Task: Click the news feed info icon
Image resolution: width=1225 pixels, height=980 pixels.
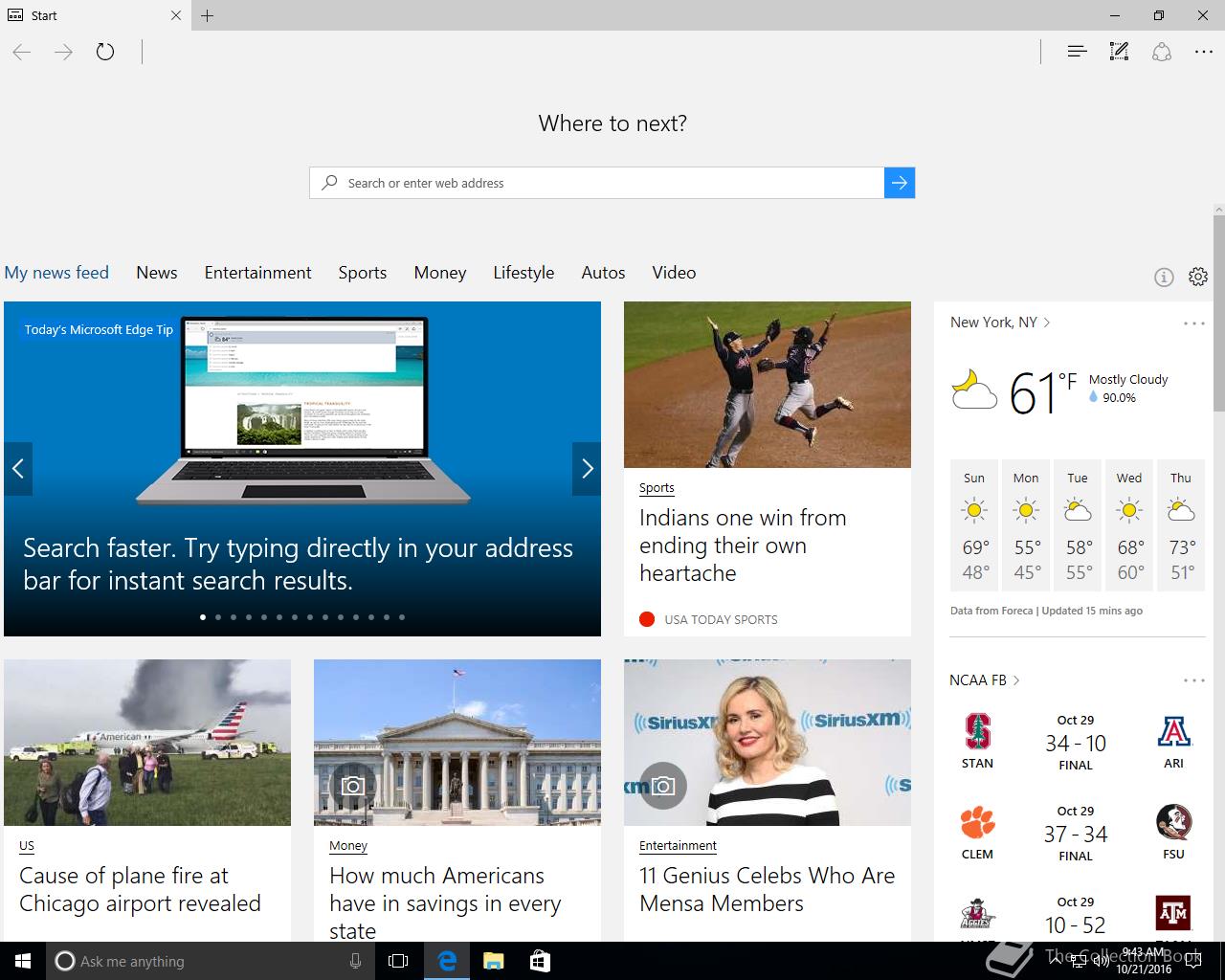Action: (1164, 278)
